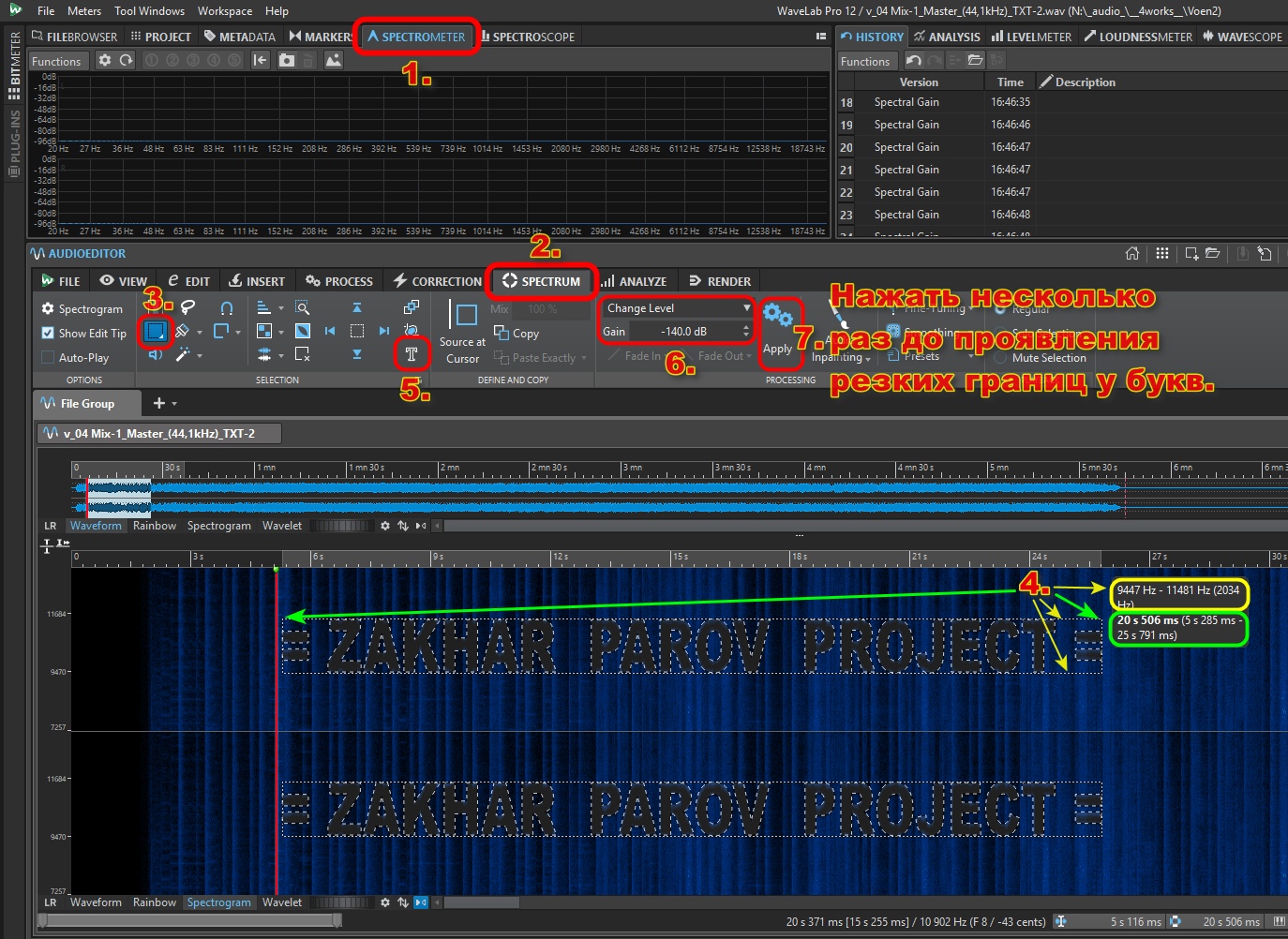This screenshot has width=1288, height=939.
Task: Open the Spectrum ribbon tab
Action: pos(542,281)
